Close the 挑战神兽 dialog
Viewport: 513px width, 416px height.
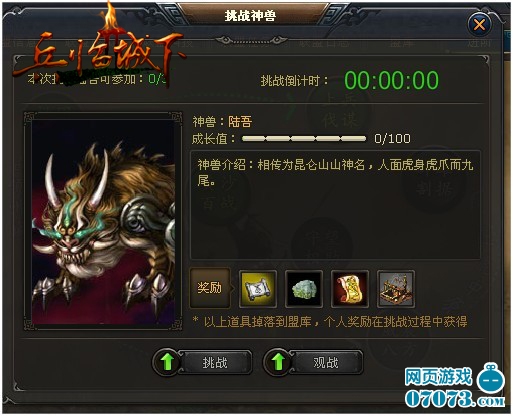point(479,24)
